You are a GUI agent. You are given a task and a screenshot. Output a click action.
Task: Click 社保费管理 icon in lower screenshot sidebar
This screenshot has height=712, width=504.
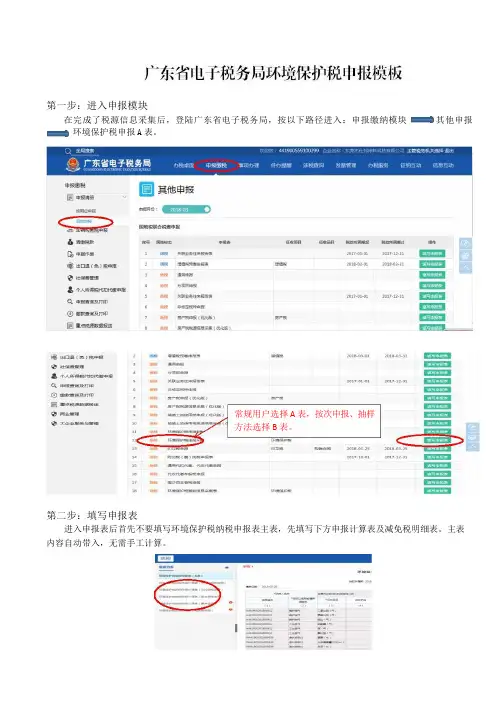54,366
